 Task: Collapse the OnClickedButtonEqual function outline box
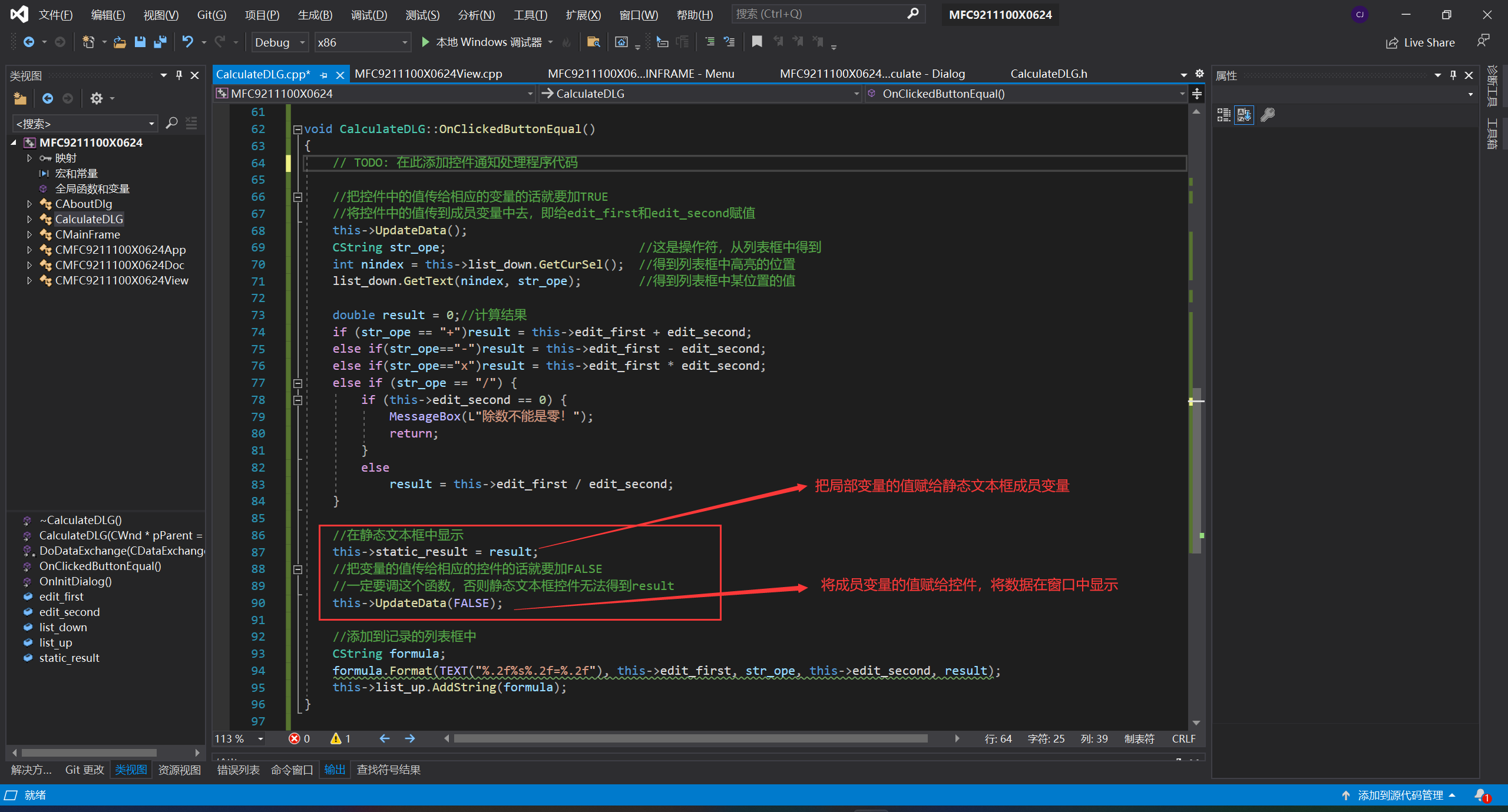point(297,130)
